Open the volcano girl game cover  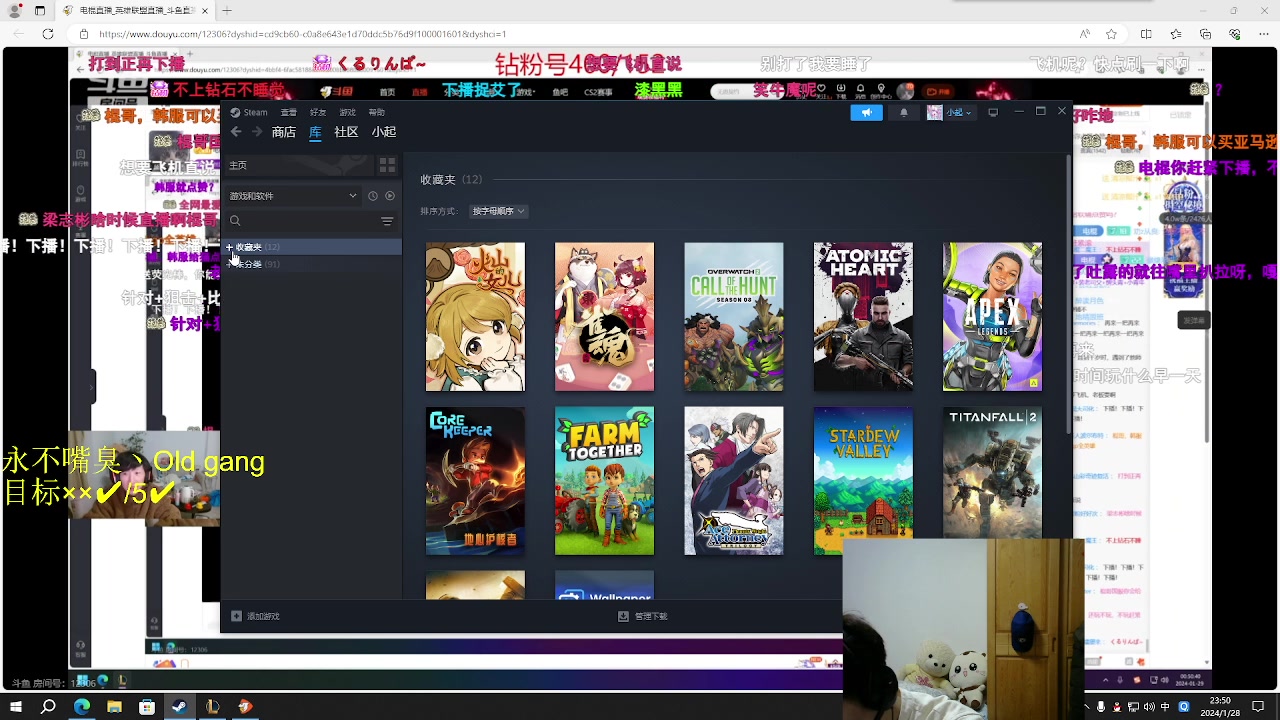(475, 316)
